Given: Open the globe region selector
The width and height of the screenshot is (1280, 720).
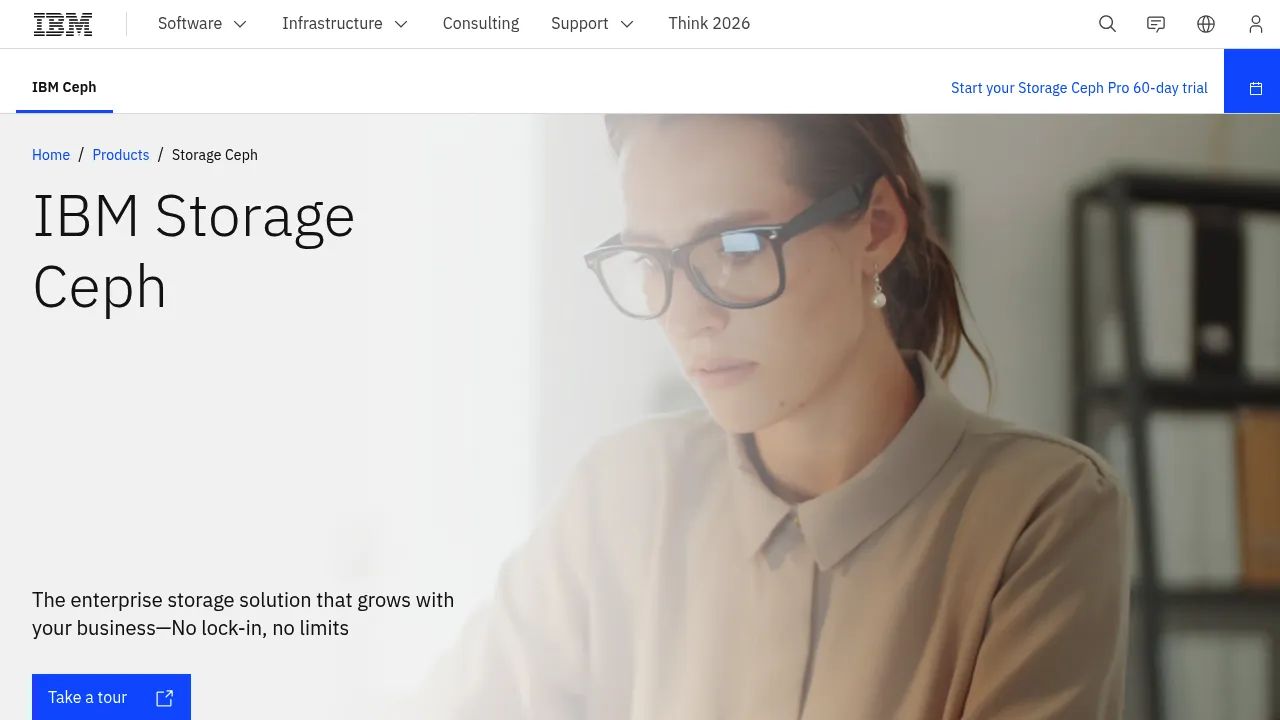Looking at the screenshot, I should point(1206,24).
